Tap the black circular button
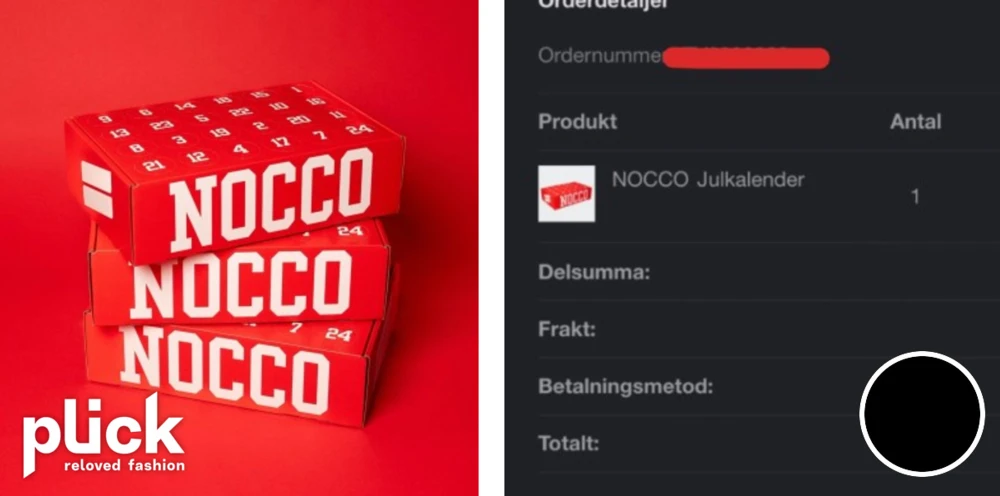The image size is (1000, 496). pos(922,414)
